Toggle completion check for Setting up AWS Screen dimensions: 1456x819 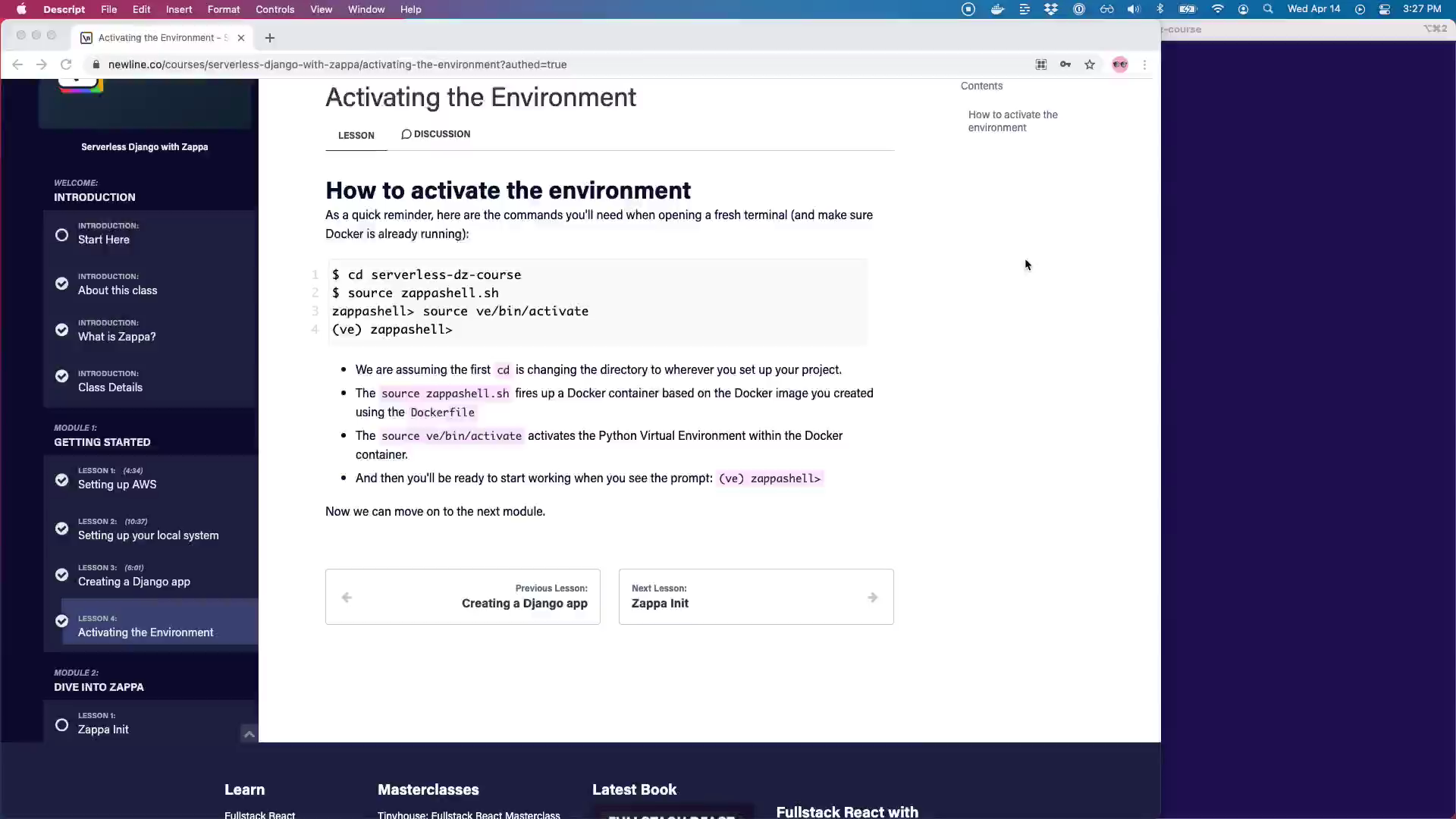62,480
